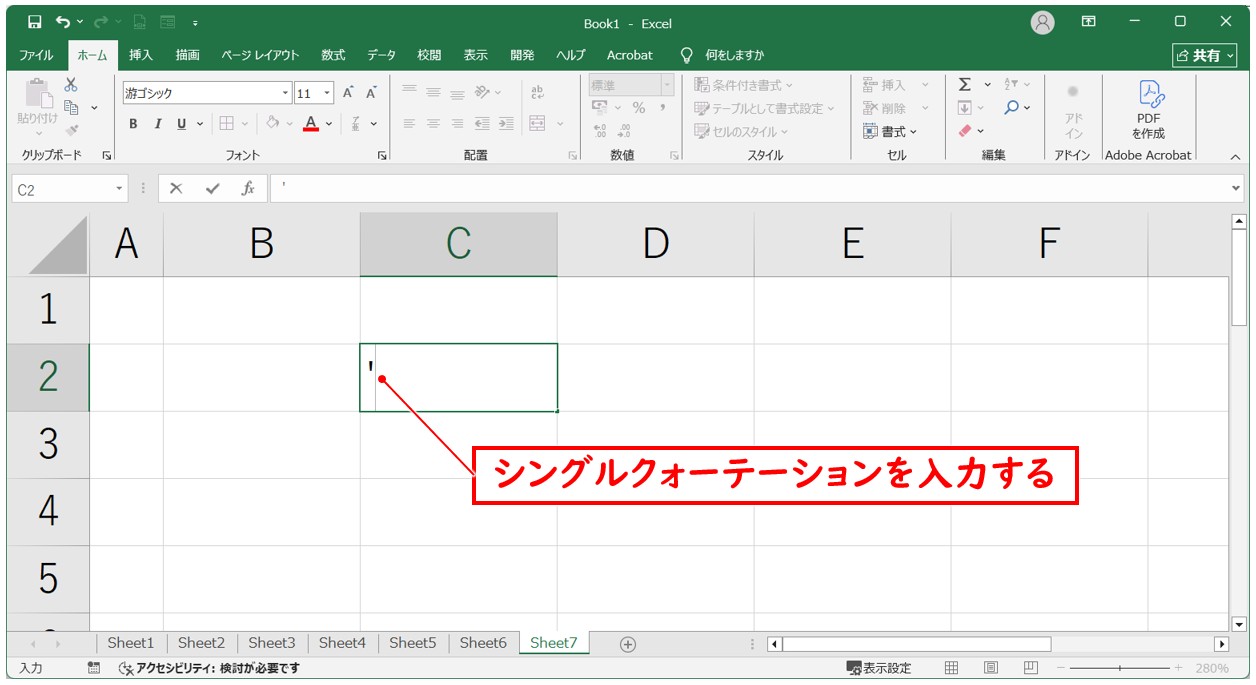Toggle Underline formatting
1256x685 pixels.
click(181, 124)
